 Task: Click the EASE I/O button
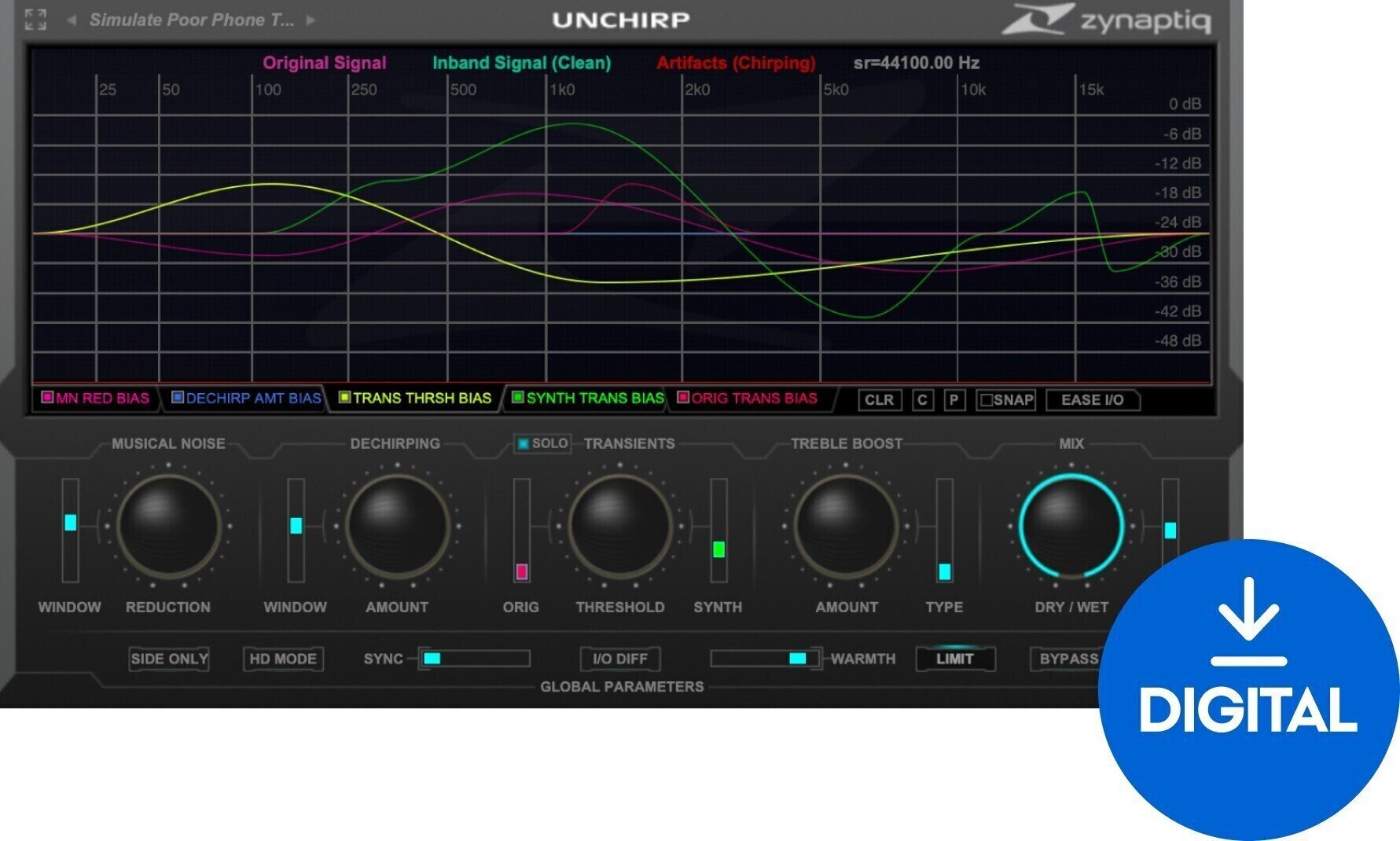[x=1093, y=401]
